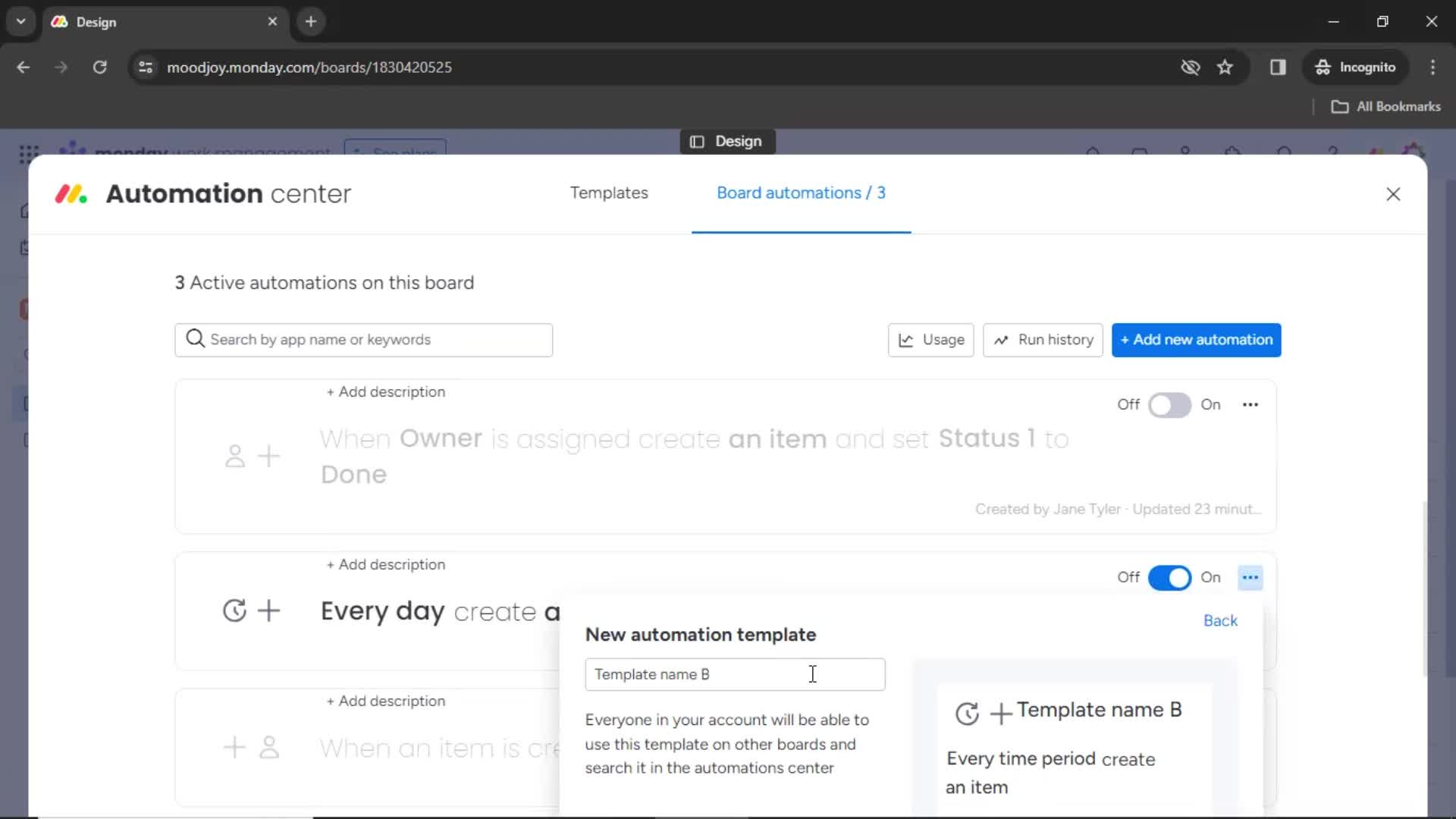This screenshot has height=819, width=1456.
Task: Click the close X button on Automation center
Action: tap(1393, 194)
